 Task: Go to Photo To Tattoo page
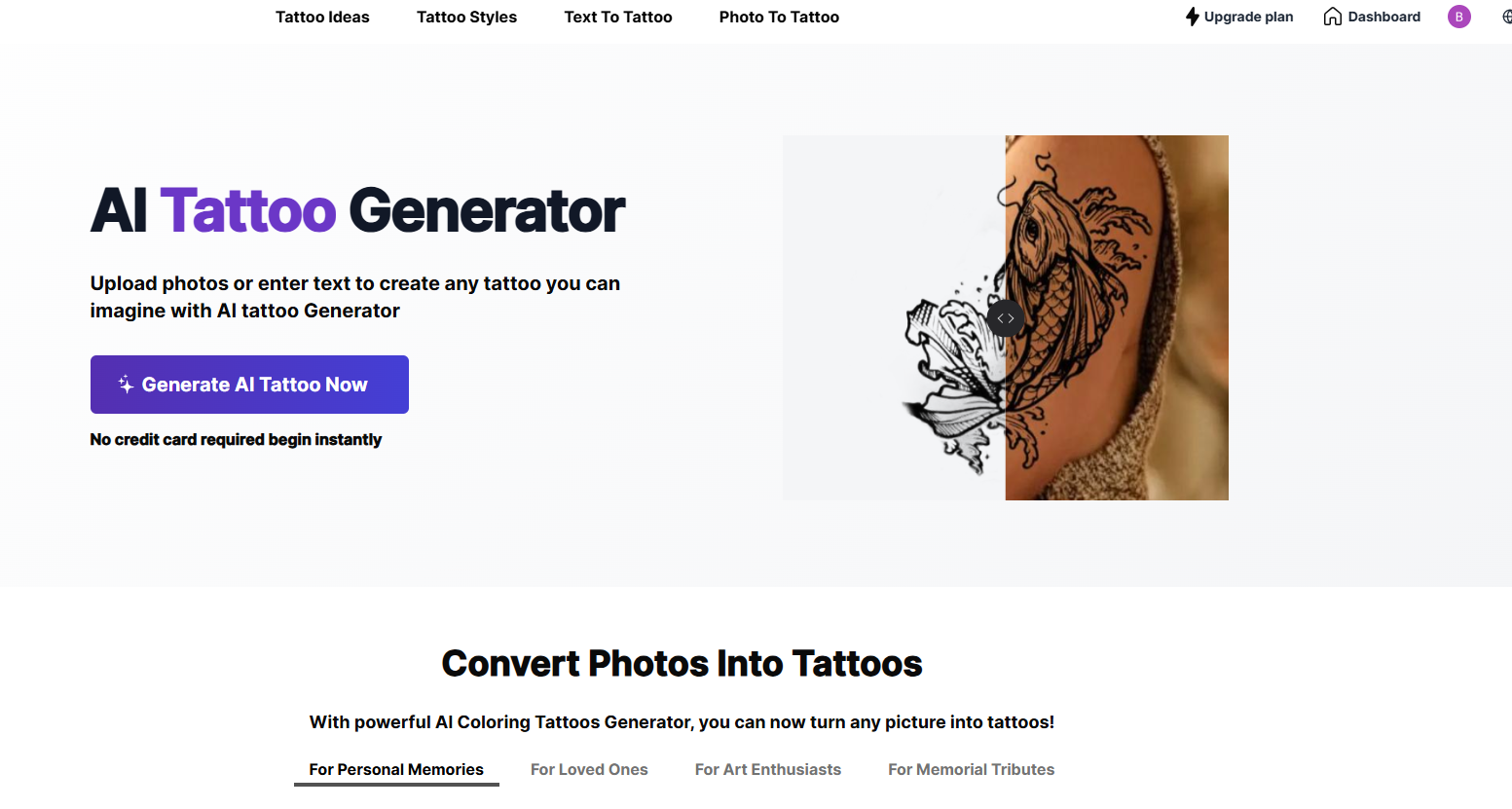779,17
